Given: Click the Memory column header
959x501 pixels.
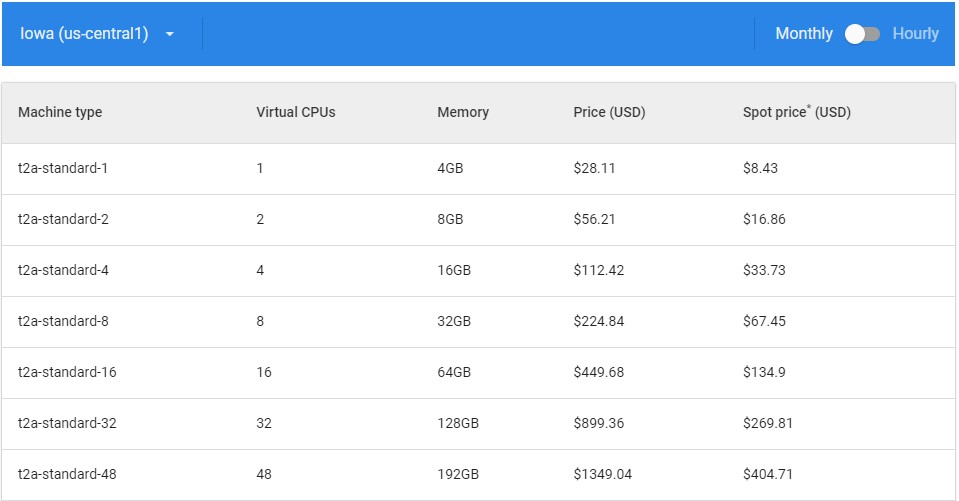Looking at the screenshot, I should (x=463, y=112).
